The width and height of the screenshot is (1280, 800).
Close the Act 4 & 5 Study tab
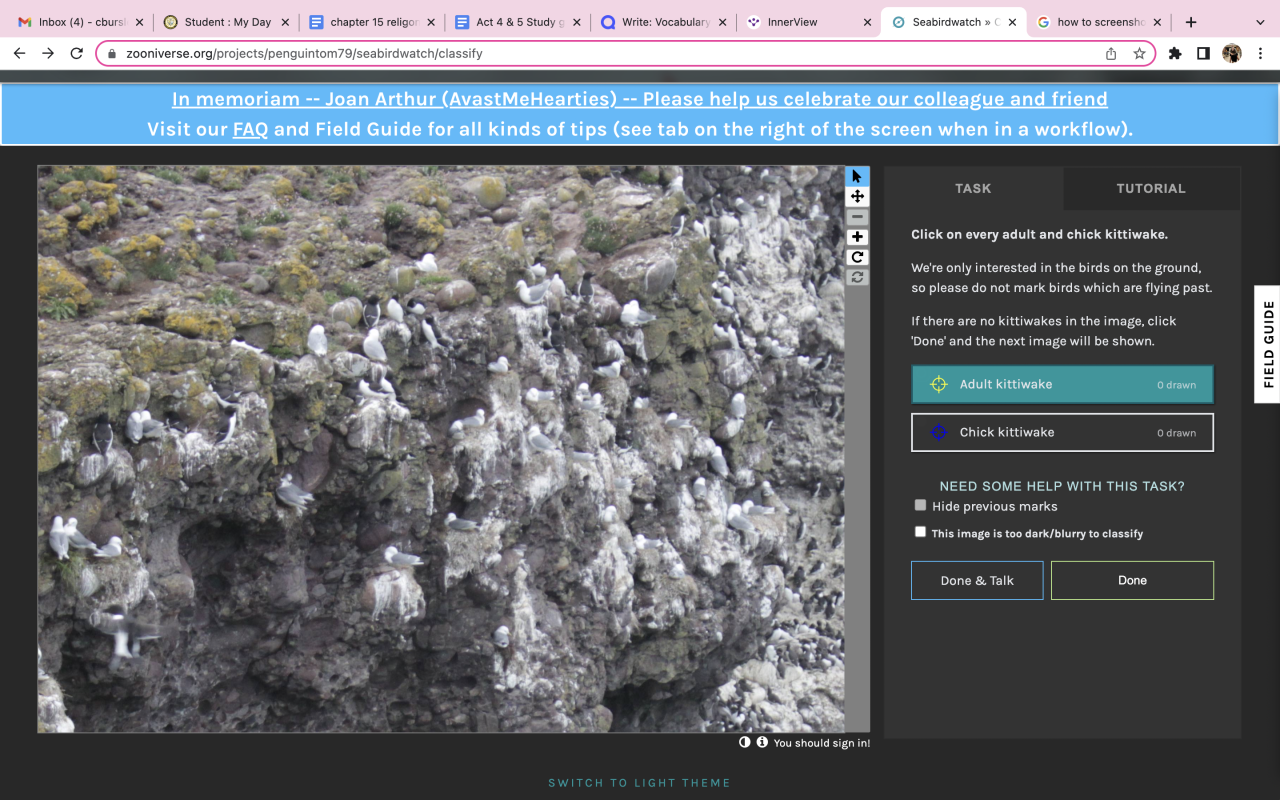point(575,22)
